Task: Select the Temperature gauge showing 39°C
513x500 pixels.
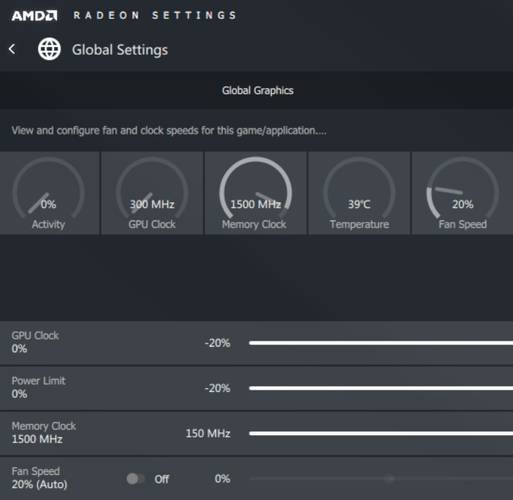Action: pos(359,193)
